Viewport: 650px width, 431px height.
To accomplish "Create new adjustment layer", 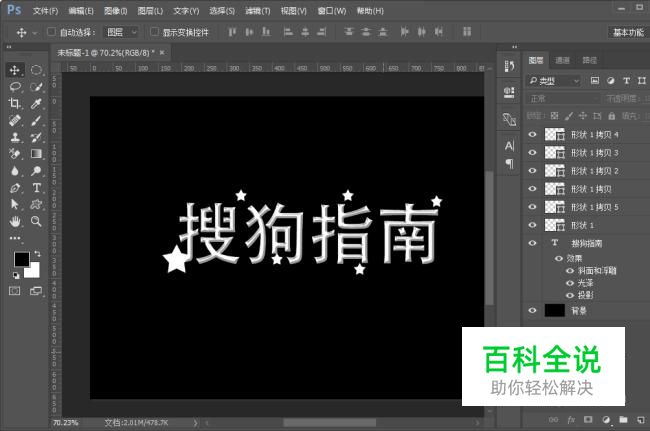I will 606,420.
